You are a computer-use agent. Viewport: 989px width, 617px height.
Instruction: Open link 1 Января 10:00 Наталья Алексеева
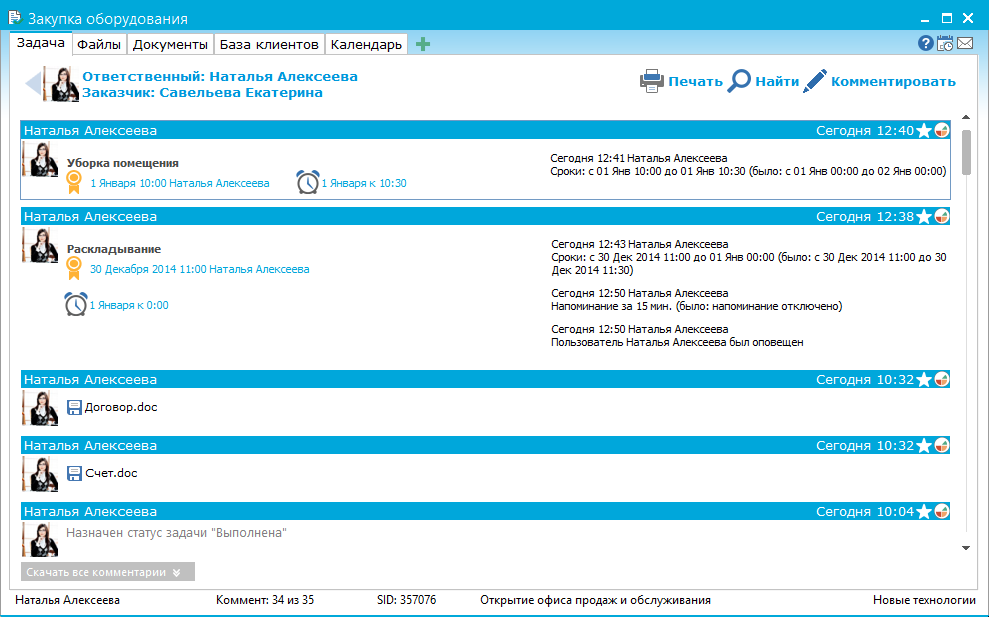(x=180, y=183)
